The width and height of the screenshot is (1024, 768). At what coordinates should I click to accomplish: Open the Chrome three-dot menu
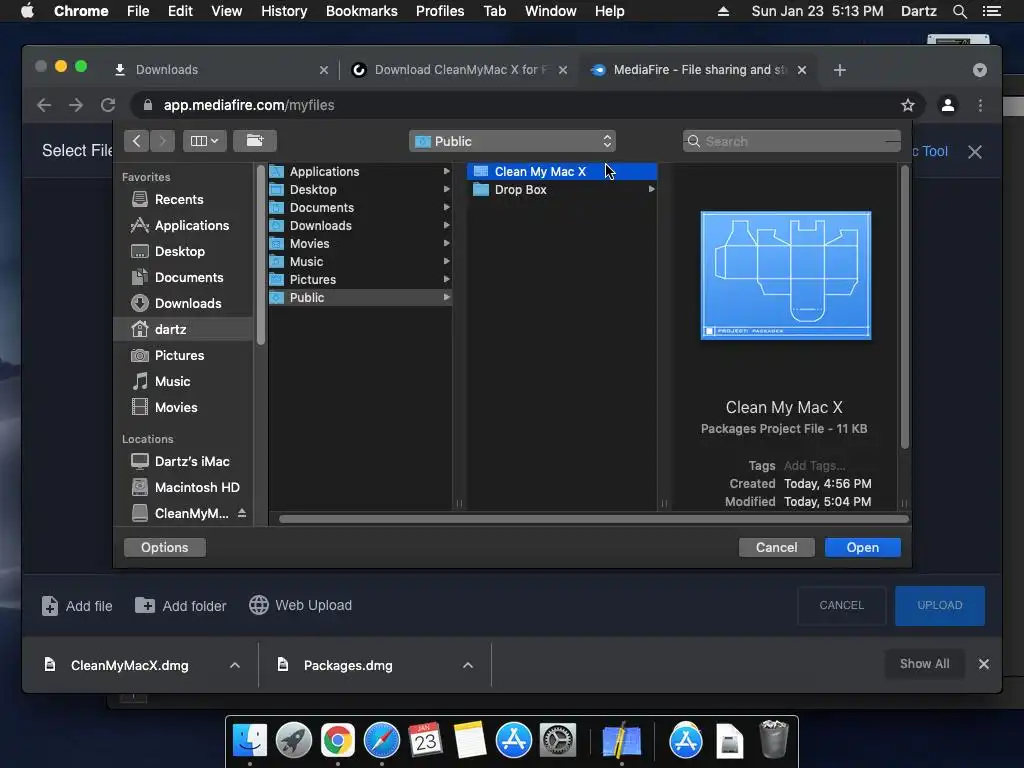[x=980, y=105]
